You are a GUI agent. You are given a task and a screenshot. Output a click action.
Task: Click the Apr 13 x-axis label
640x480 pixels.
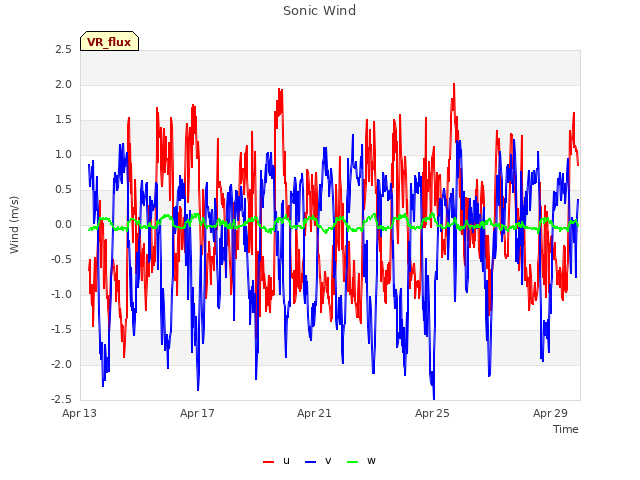tap(79, 413)
